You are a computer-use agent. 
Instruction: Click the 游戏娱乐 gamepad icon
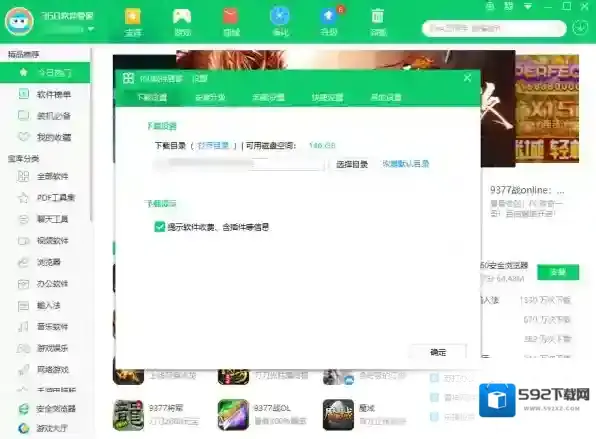tap(23, 348)
